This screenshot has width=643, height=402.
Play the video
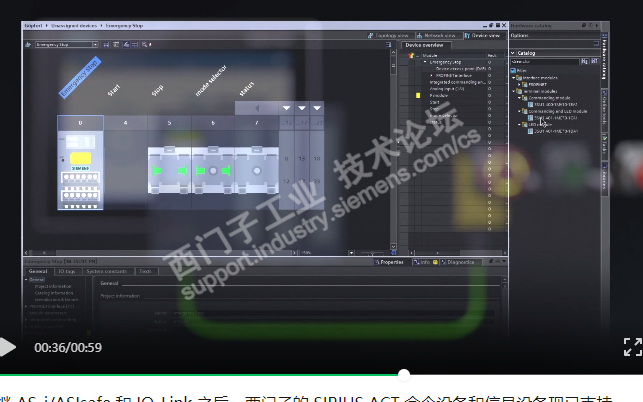tap(7, 347)
